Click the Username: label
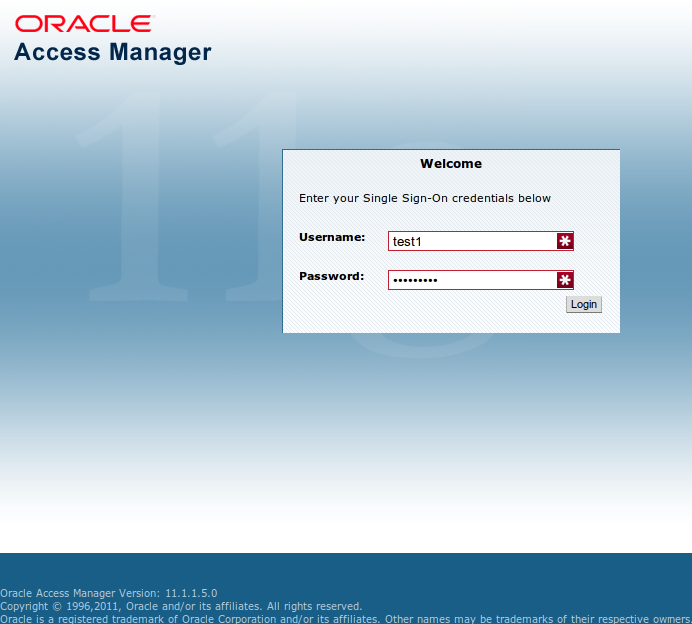This screenshot has width=692, height=624. [332, 237]
